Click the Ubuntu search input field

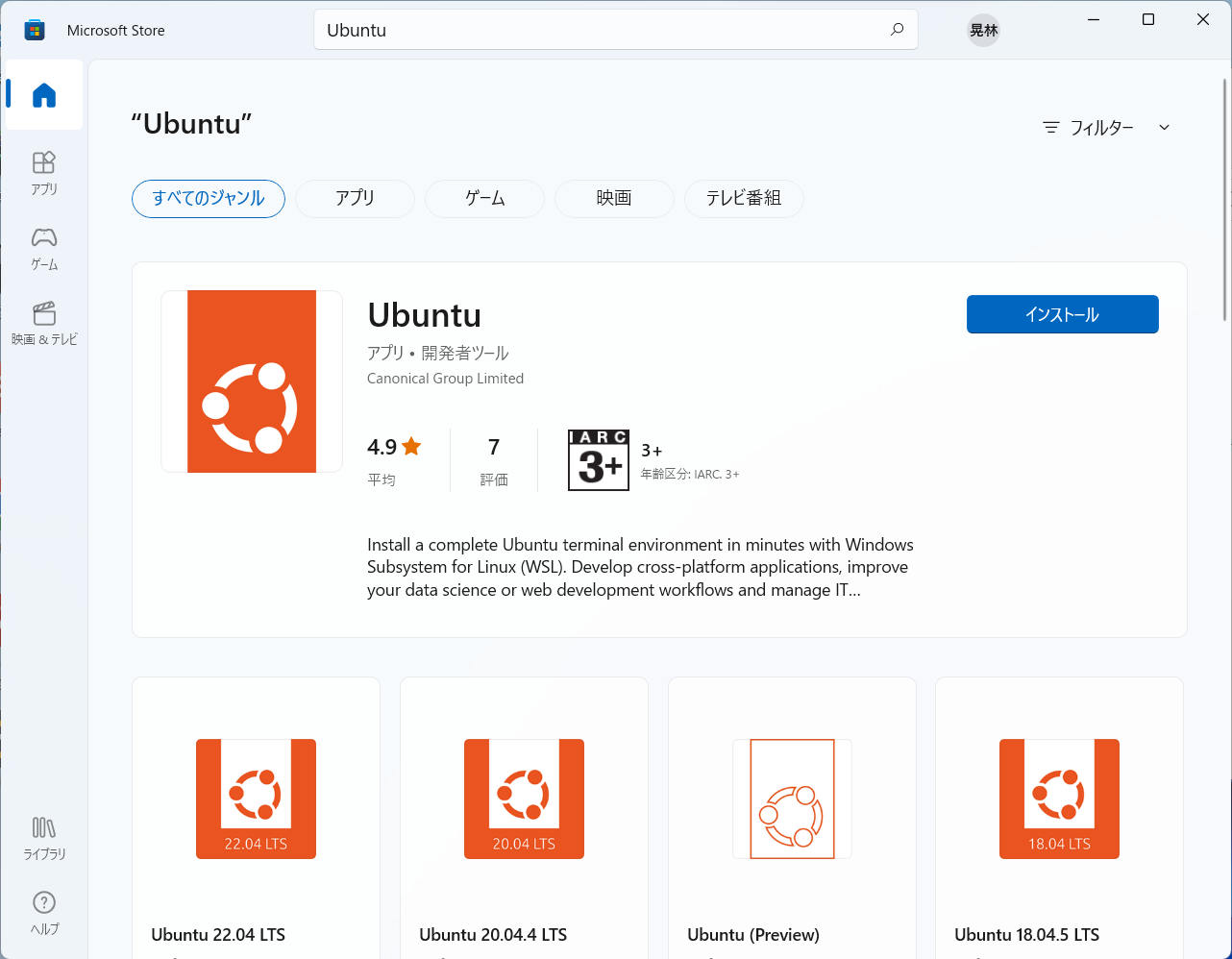(x=616, y=30)
